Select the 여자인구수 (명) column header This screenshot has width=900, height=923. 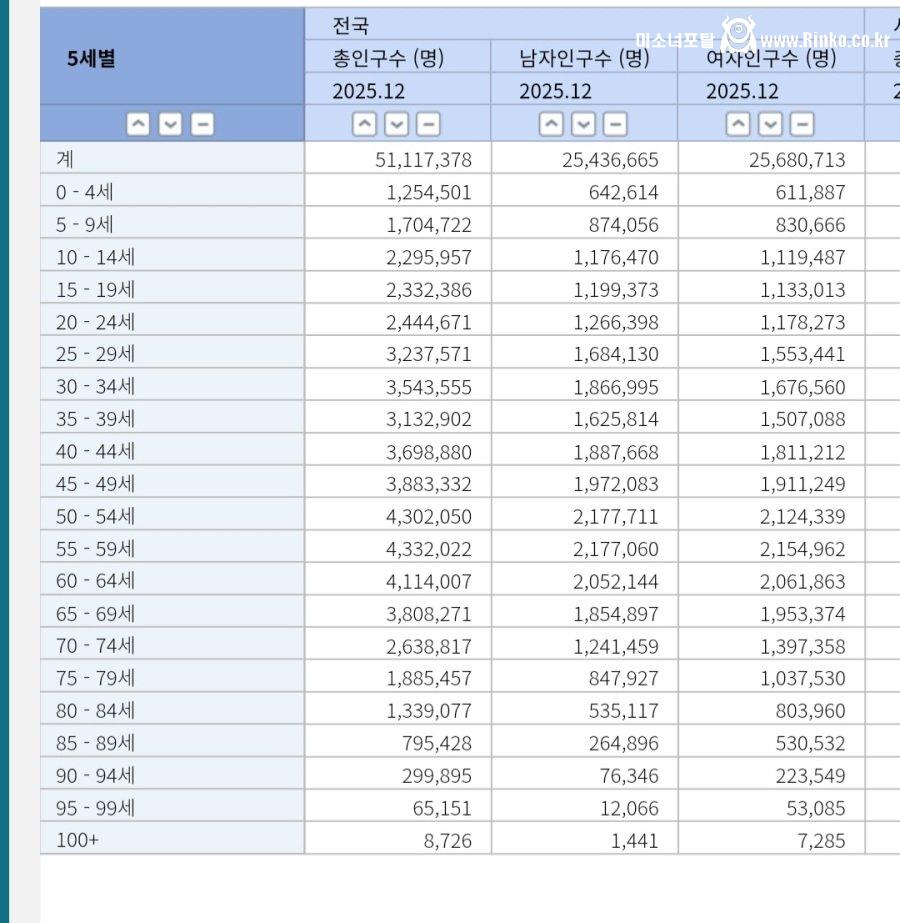770,57
